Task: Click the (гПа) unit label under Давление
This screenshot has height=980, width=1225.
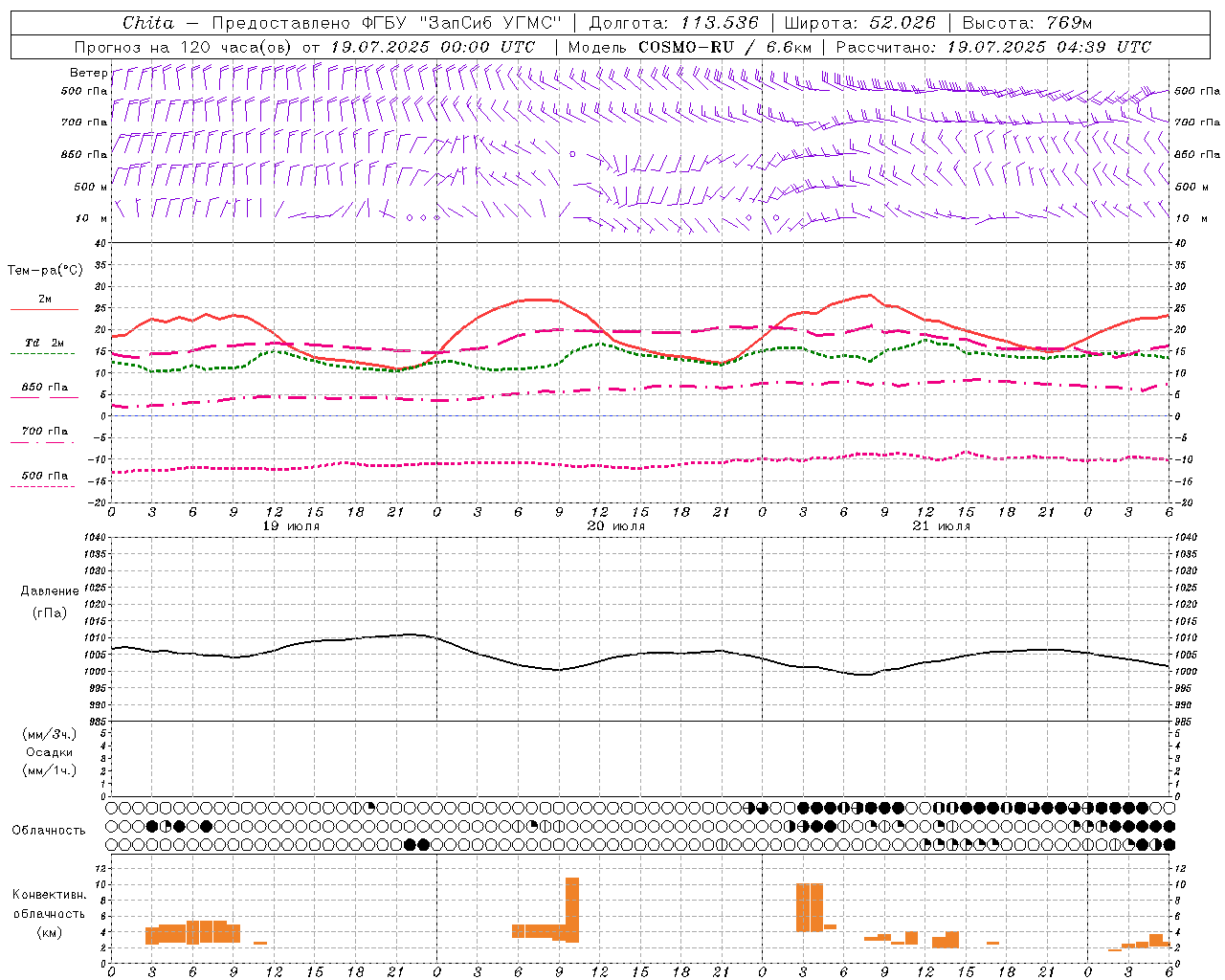Action: coord(50,613)
